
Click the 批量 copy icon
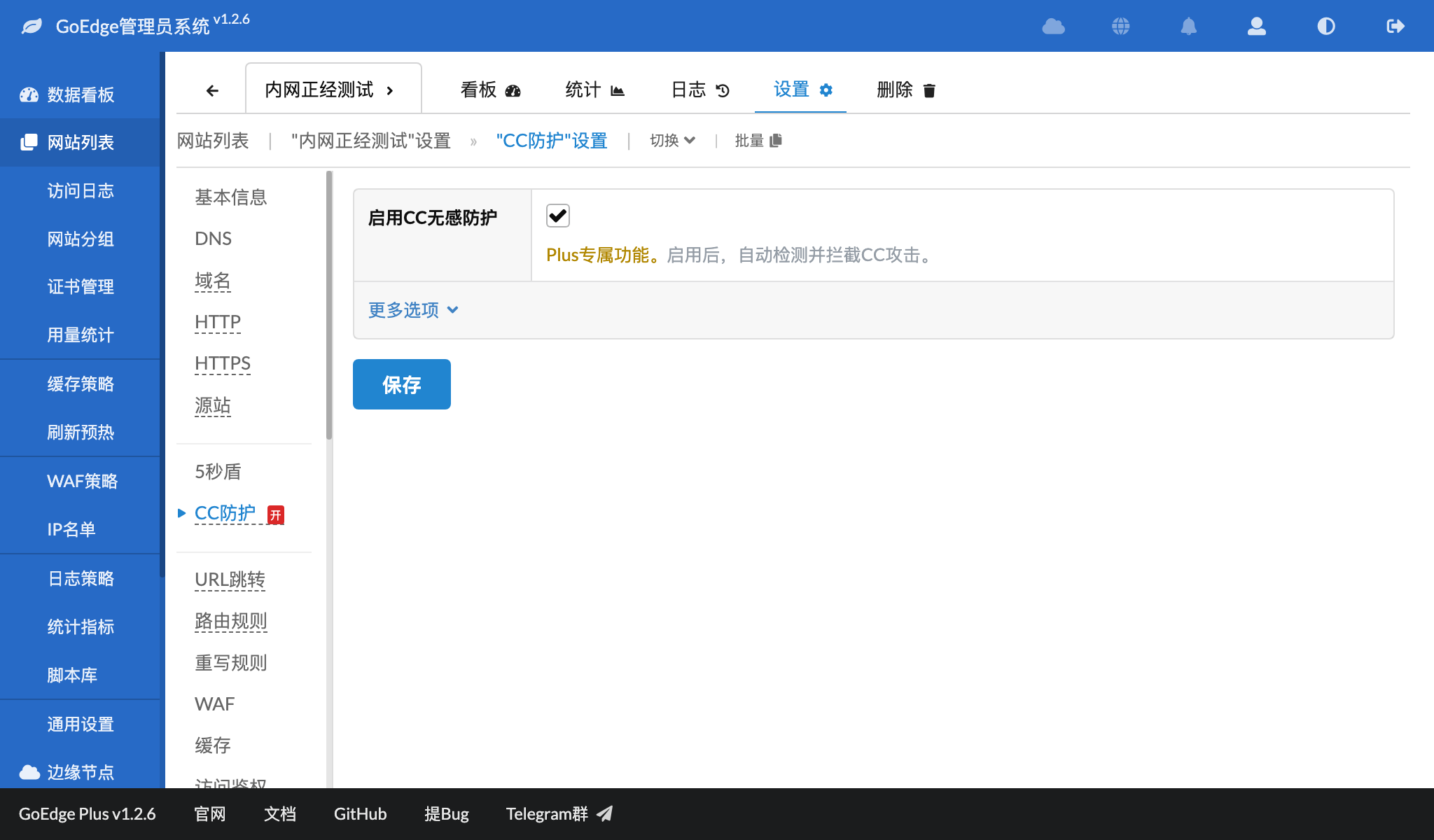coord(776,141)
